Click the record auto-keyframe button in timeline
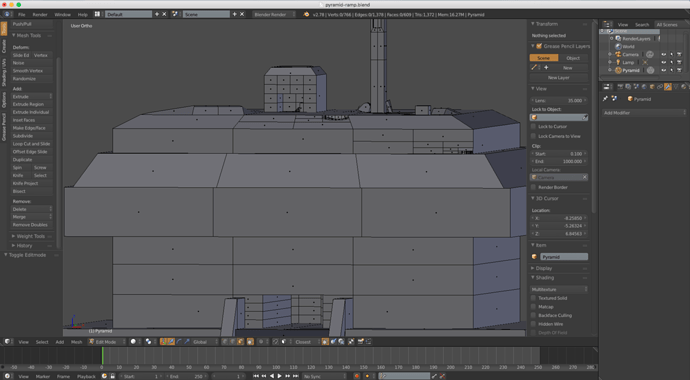The width and height of the screenshot is (690, 380). 357,376
